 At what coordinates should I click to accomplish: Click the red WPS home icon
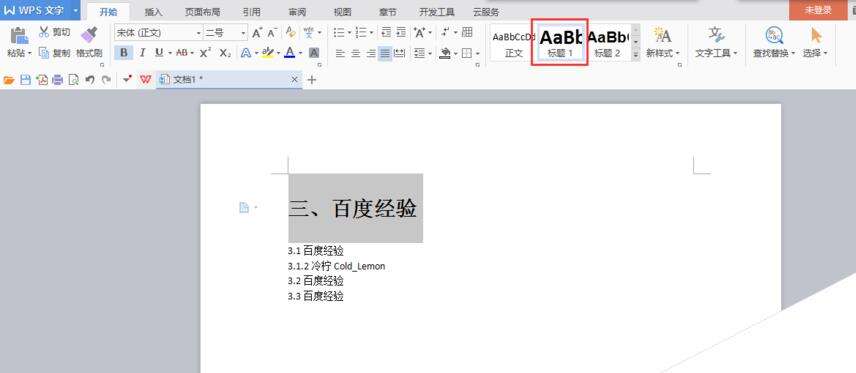pos(145,80)
